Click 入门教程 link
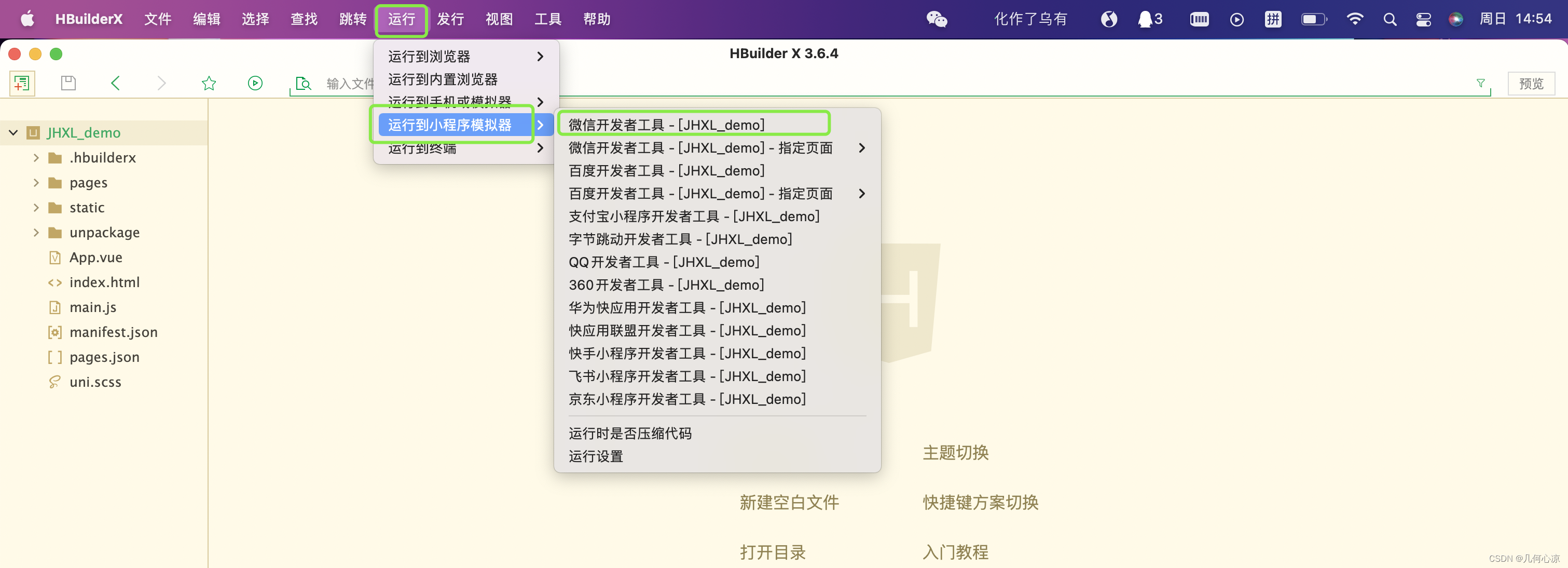1568x568 pixels. pyautogui.click(x=956, y=552)
